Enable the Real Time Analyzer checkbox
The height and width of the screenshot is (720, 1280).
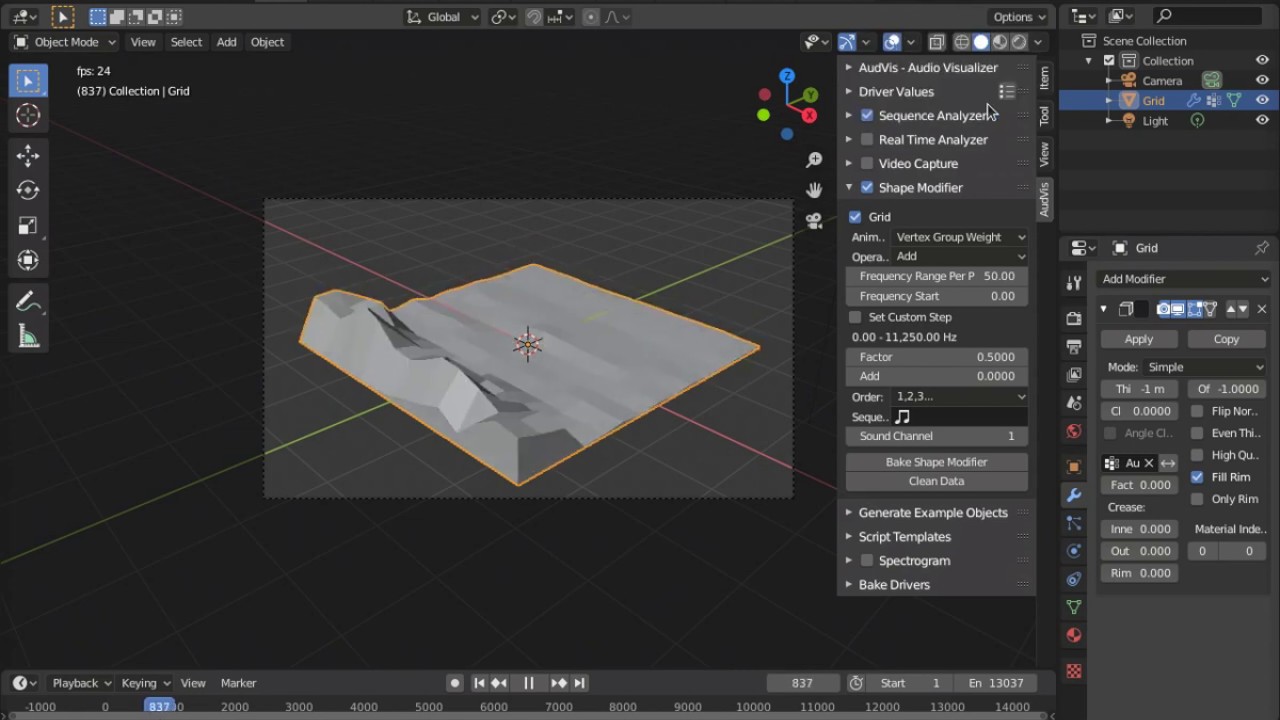pos(867,139)
